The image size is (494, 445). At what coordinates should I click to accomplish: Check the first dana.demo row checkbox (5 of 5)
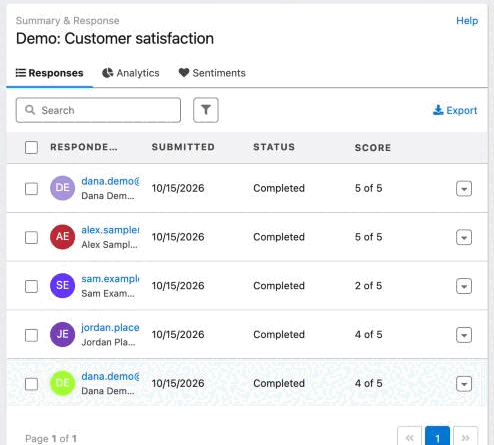[x=31, y=189]
